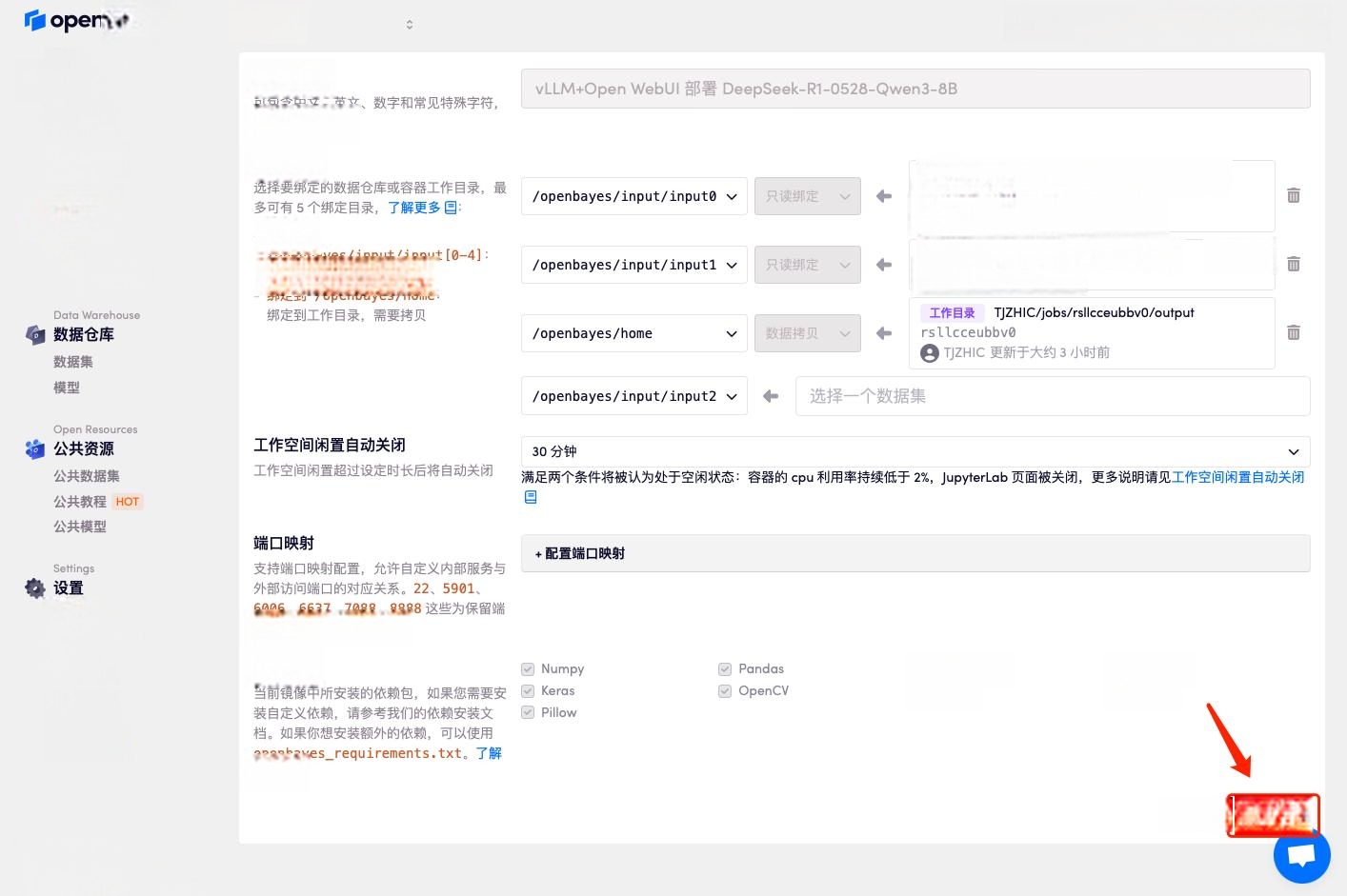Click the left arrow in input2 row

[771, 396]
